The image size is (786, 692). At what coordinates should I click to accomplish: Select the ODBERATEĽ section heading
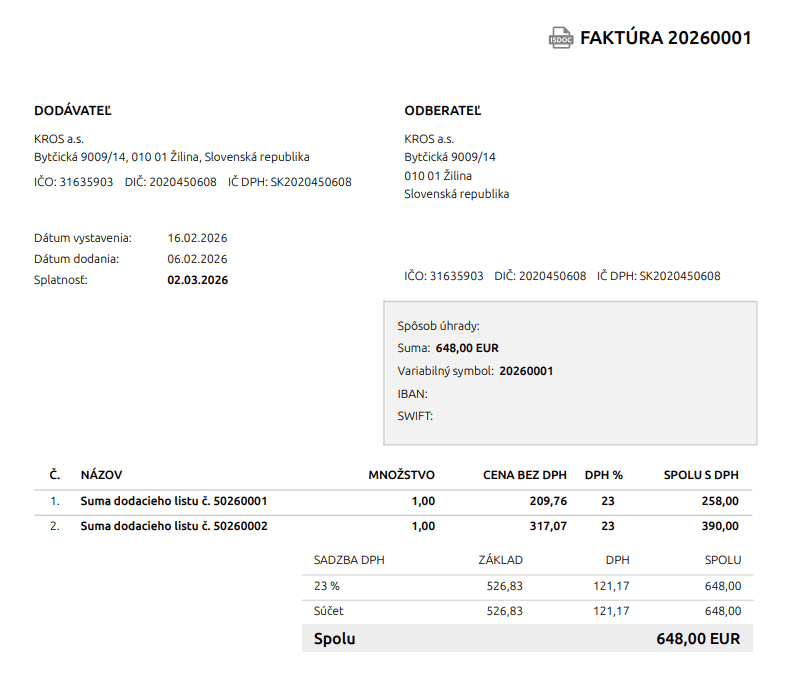[x=442, y=111]
